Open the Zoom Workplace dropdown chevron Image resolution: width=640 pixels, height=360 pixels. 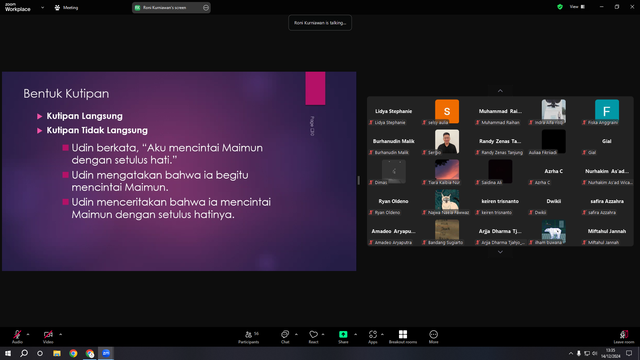coord(42,7)
